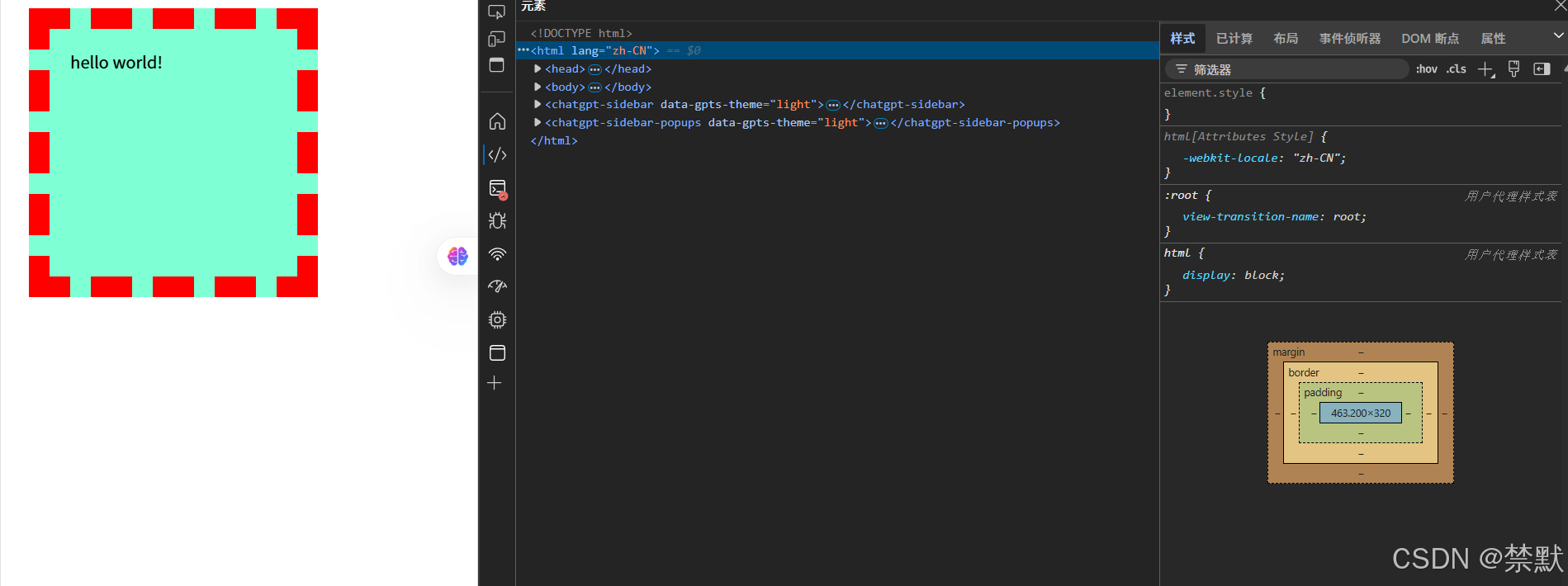Switch to the DOM 断点 tab

click(x=1430, y=38)
